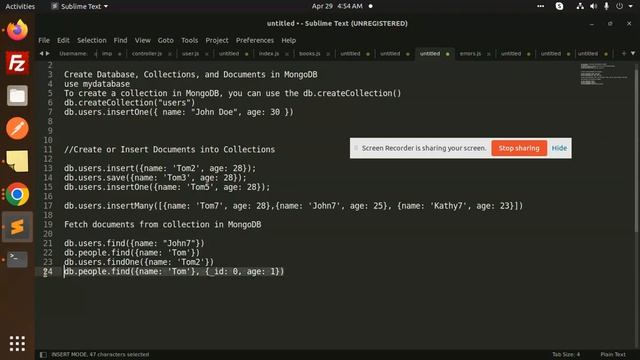The height and width of the screenshot is (360, 640).
Task: Switch to the imp tab
Action: tap(107, 54)
